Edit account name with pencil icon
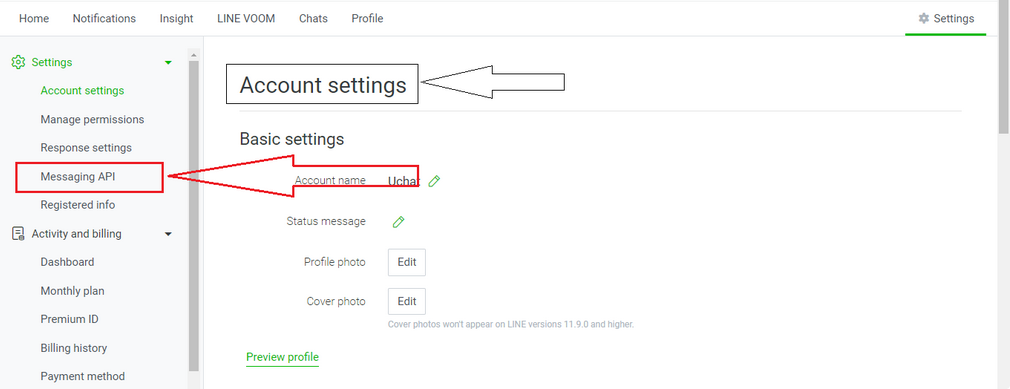 434,181
